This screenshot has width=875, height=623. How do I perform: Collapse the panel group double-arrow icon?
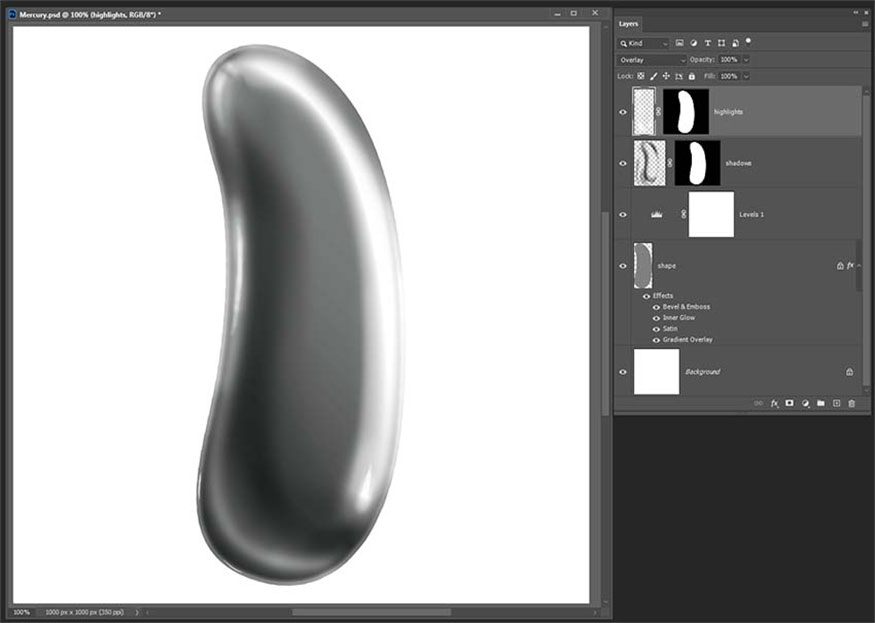click(x=857, y=12)
